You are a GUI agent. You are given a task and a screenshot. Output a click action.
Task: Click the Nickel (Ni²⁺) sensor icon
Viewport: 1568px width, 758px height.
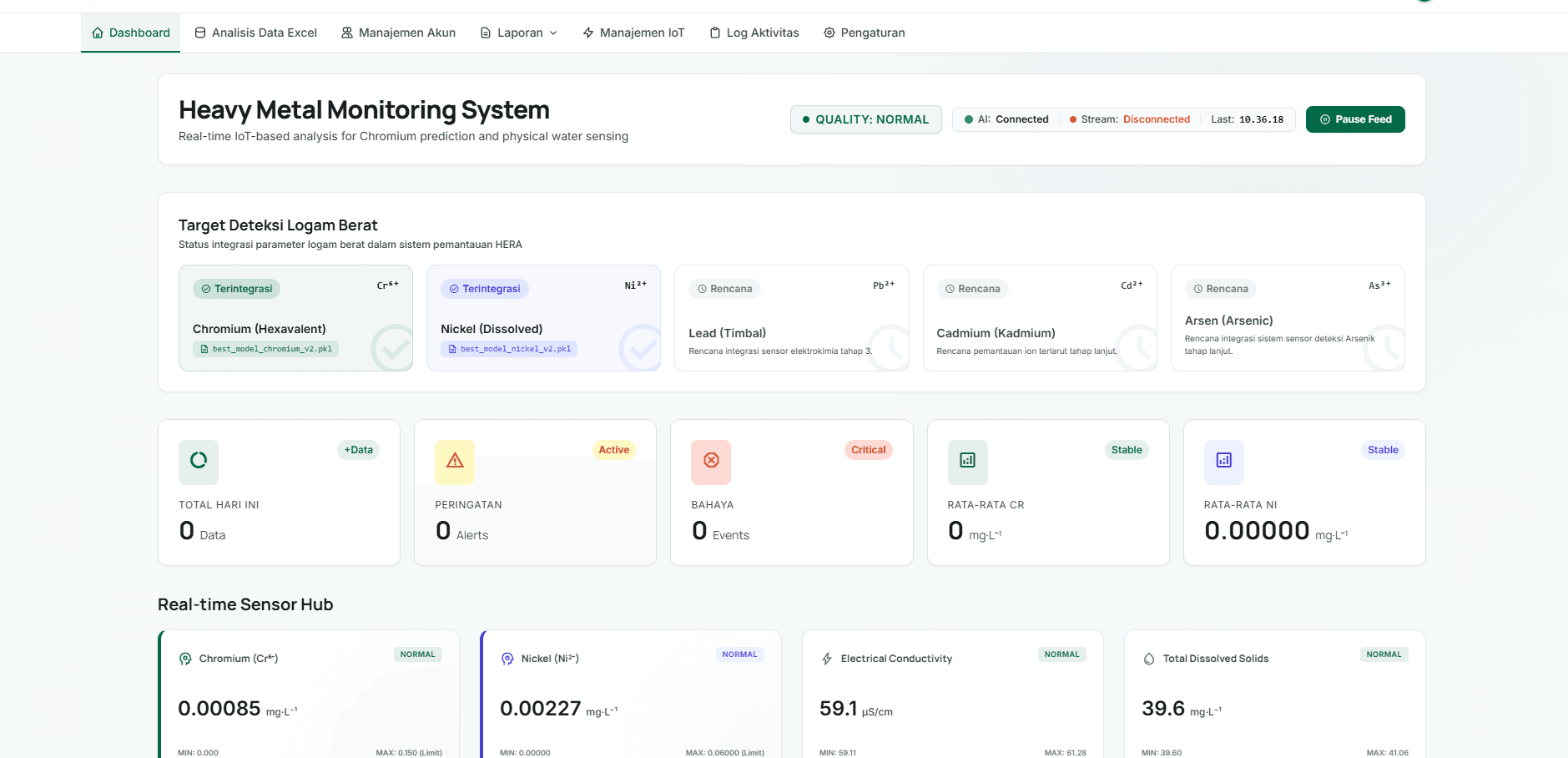click(507, 659)
